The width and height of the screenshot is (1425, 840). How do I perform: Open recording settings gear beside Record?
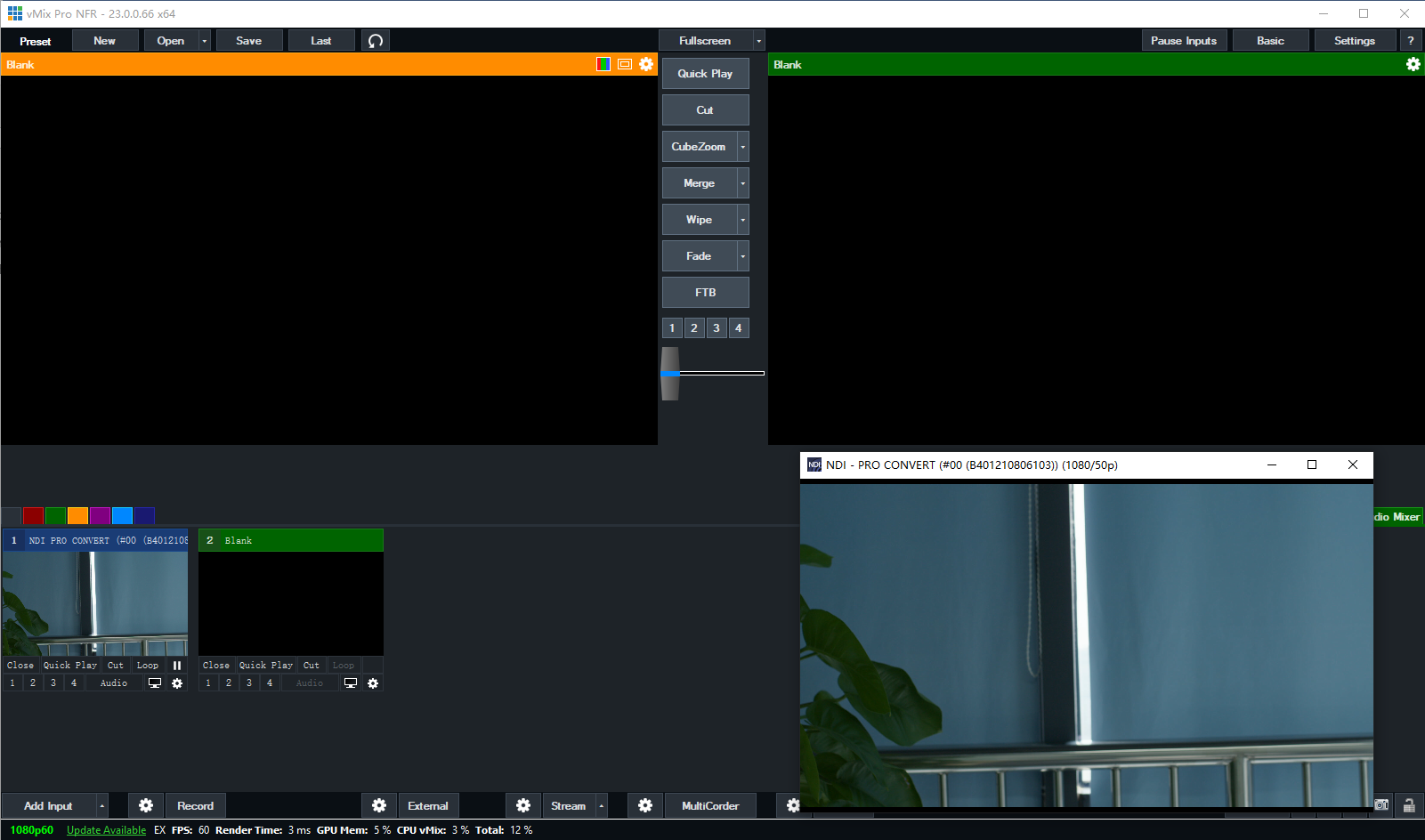pos(146,805)
